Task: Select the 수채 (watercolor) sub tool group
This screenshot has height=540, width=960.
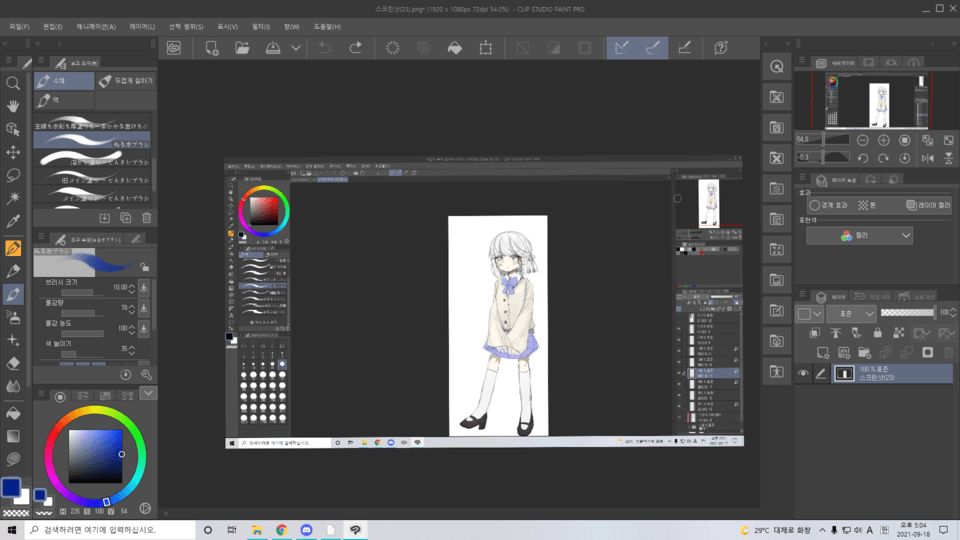Action: pos(64,81)
